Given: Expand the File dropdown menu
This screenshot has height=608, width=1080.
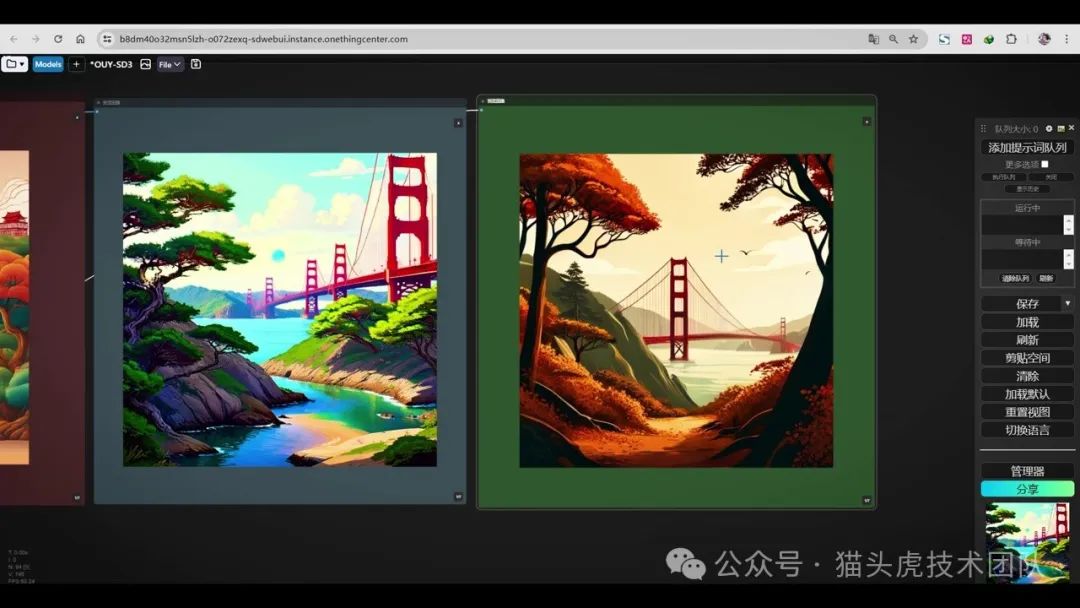Looking at the screenshot, I should (x=169, y=64).
